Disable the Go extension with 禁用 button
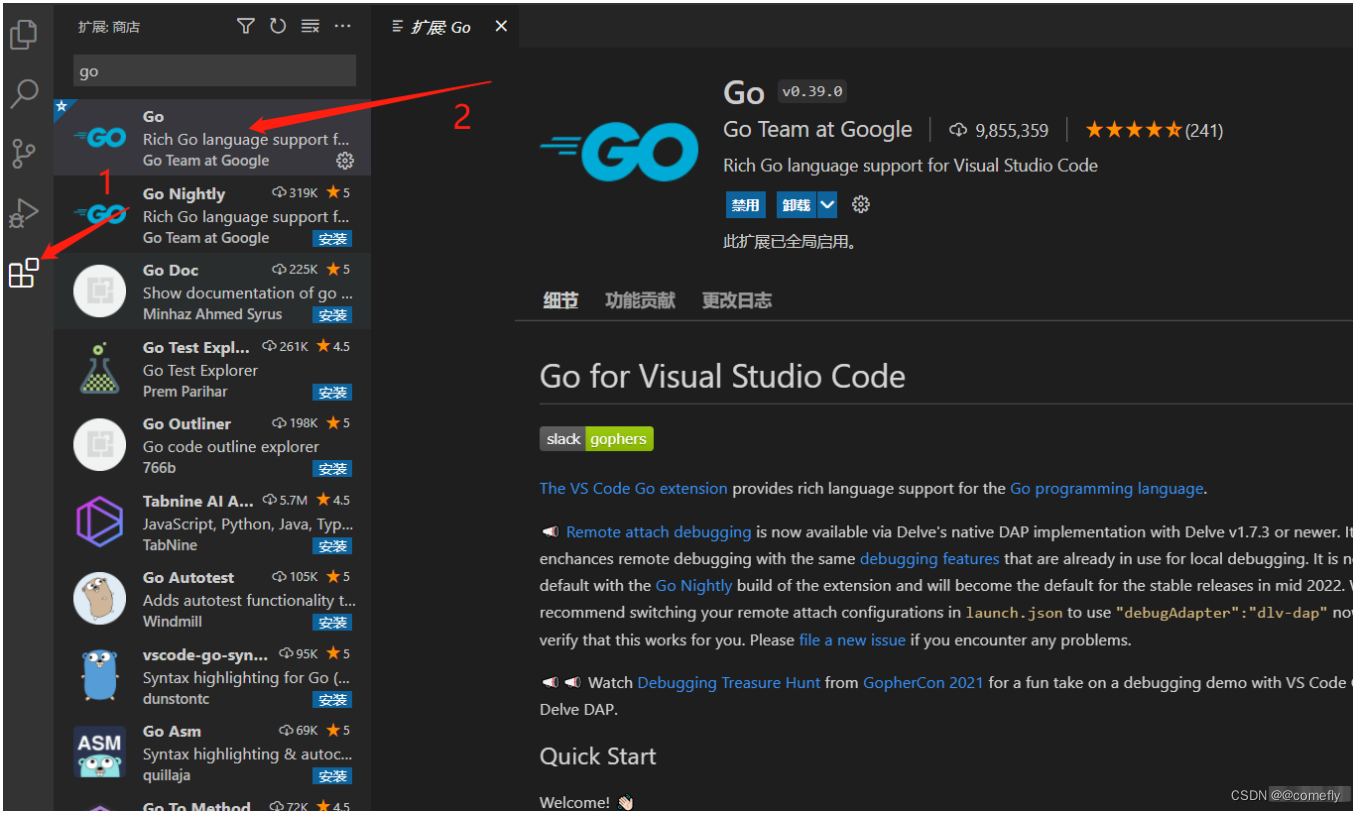1356x813 pixels. pos(745,204)
